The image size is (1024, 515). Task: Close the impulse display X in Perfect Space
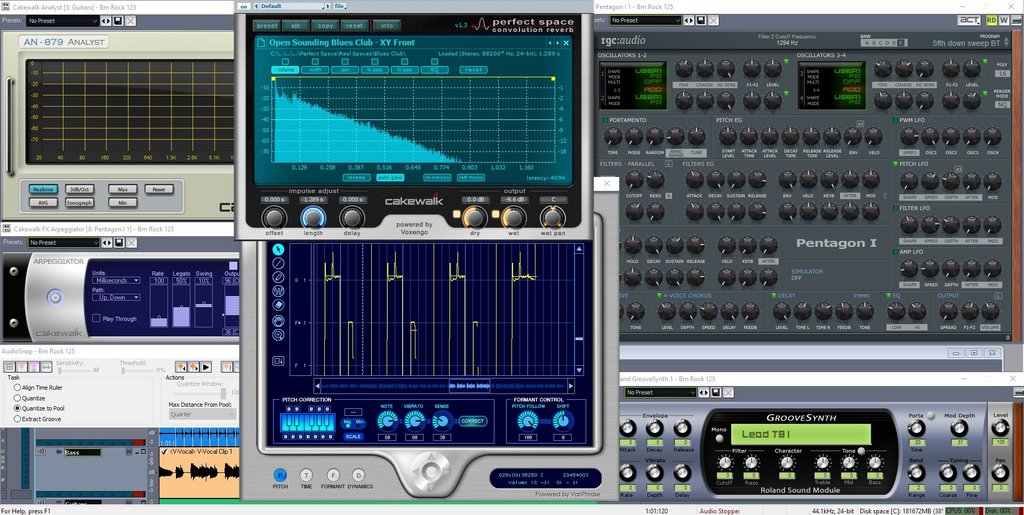[566, 43]
